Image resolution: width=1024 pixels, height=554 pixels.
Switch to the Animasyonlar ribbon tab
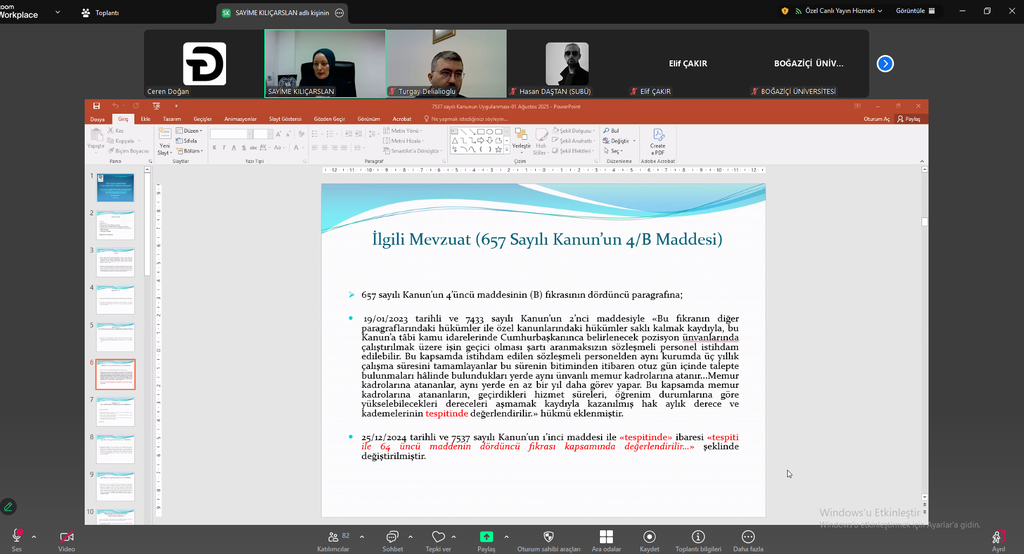click(240, 119)
